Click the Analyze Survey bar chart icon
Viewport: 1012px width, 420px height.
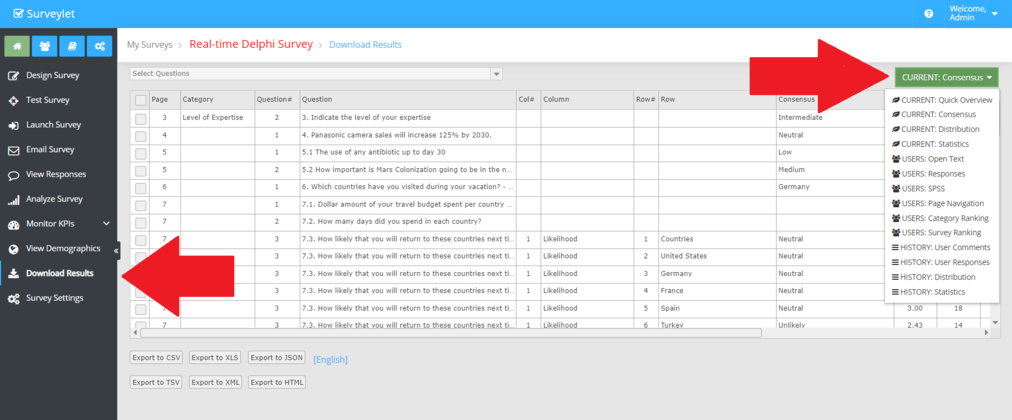(14, 200)
